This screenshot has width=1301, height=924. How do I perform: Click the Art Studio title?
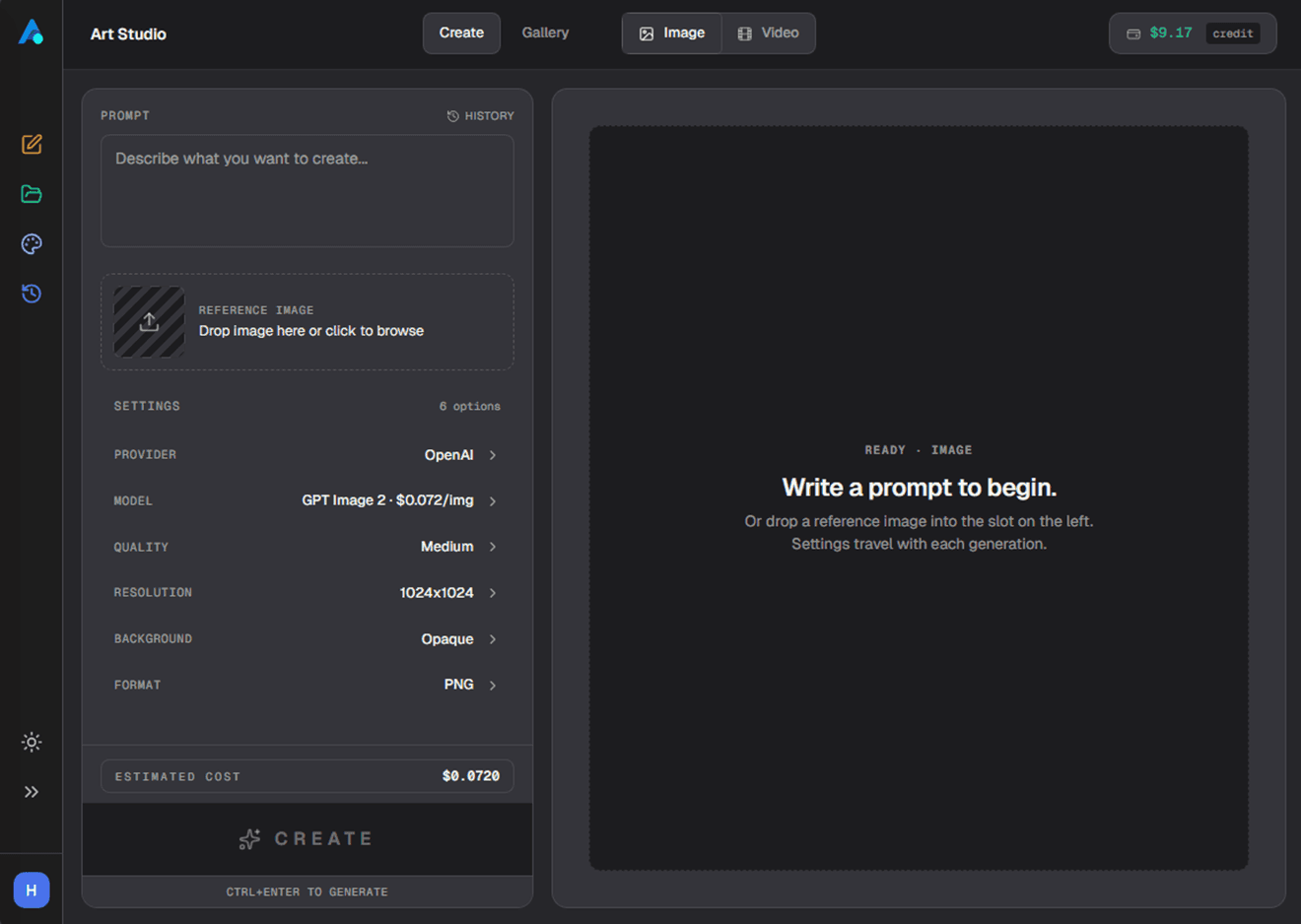(128, 33)
